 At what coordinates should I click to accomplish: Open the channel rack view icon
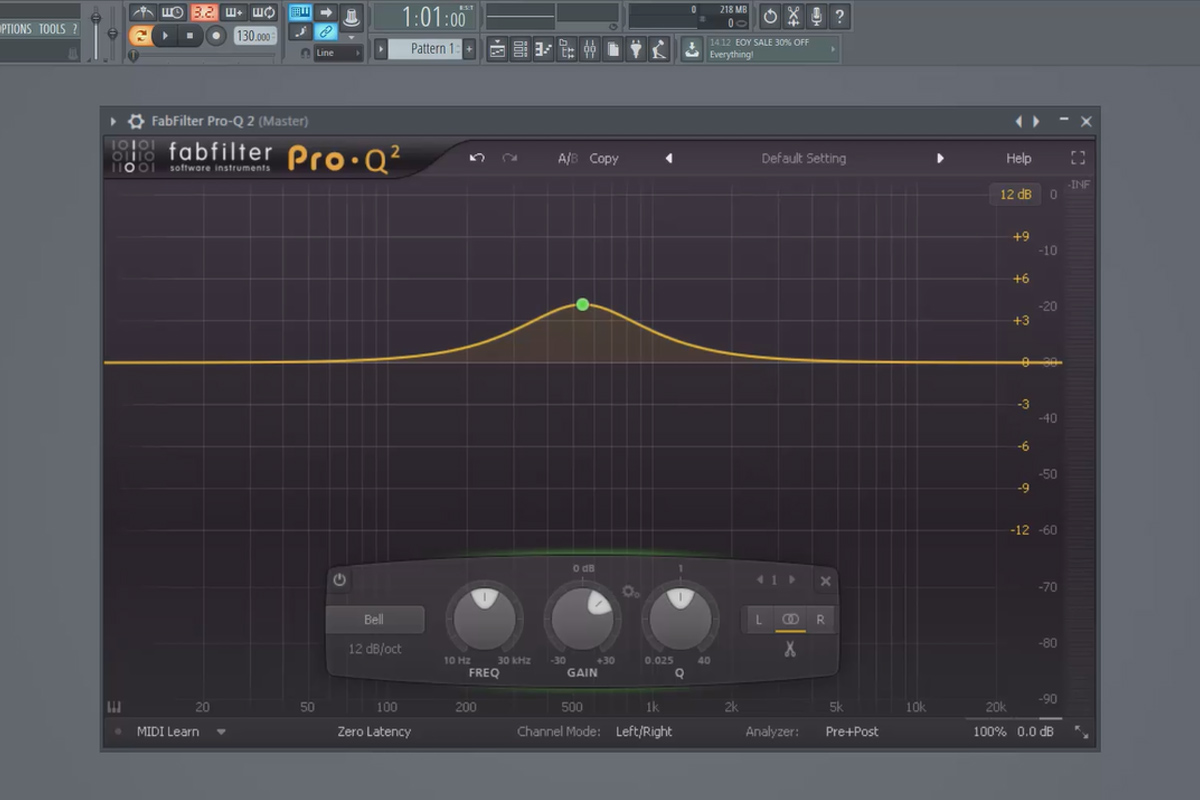click(x=520, y=49)
